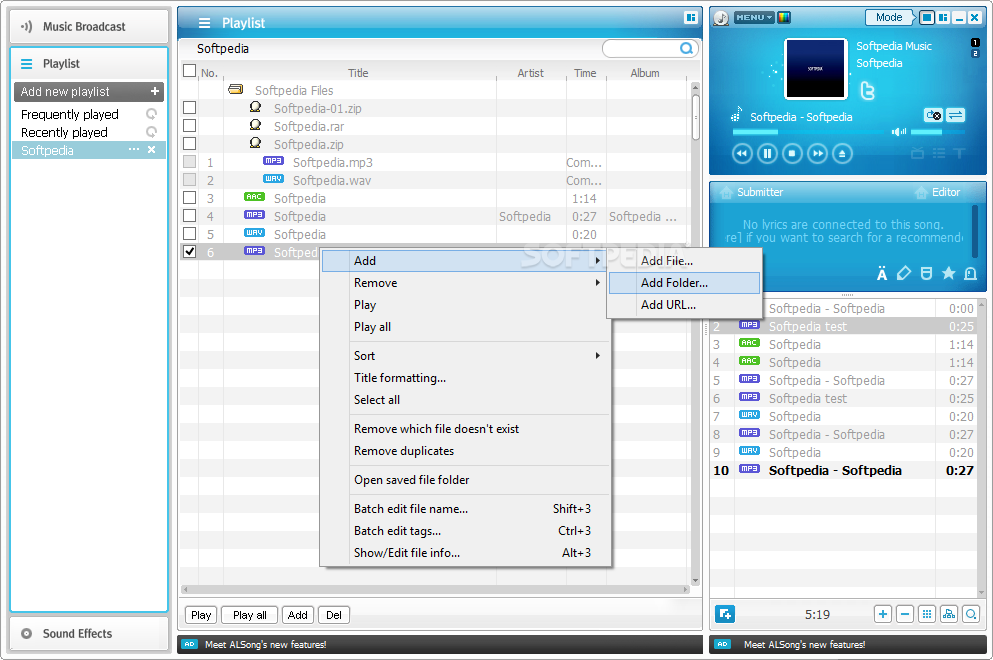
Task: Open the video TV icon in player
Action: [x=917, y=153]
